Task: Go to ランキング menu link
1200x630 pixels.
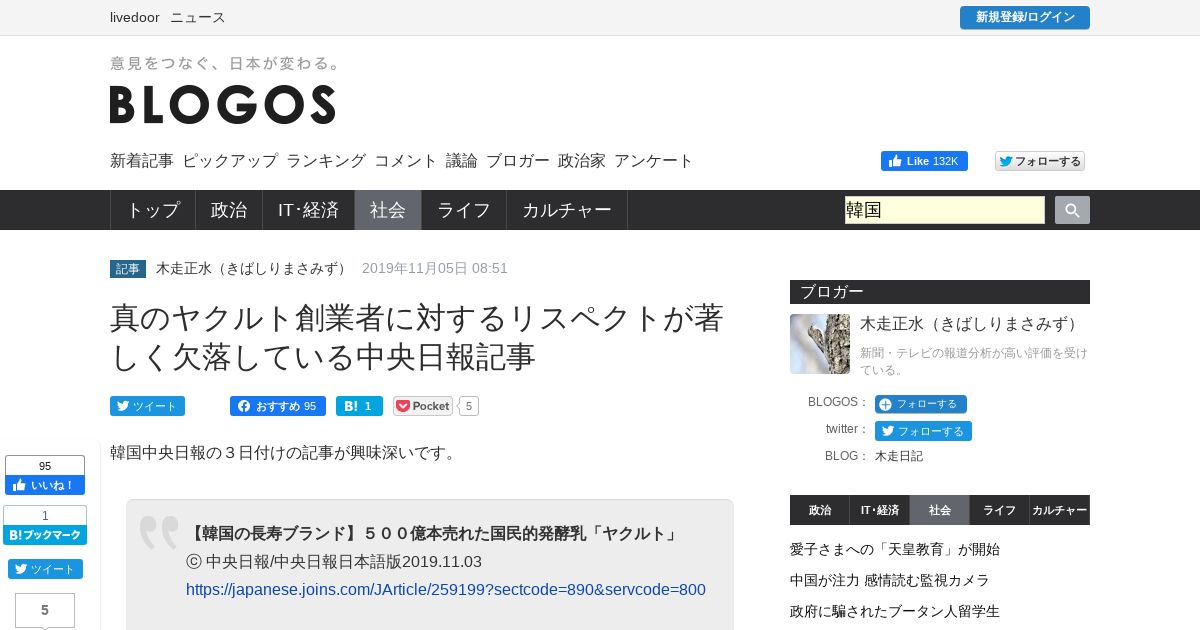Action: point(326,161)
